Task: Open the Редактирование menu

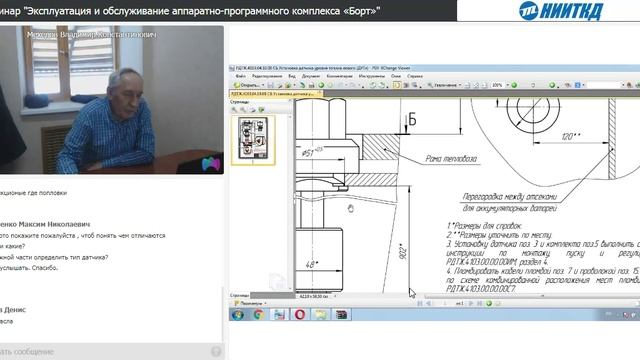Action: [267, 76]
